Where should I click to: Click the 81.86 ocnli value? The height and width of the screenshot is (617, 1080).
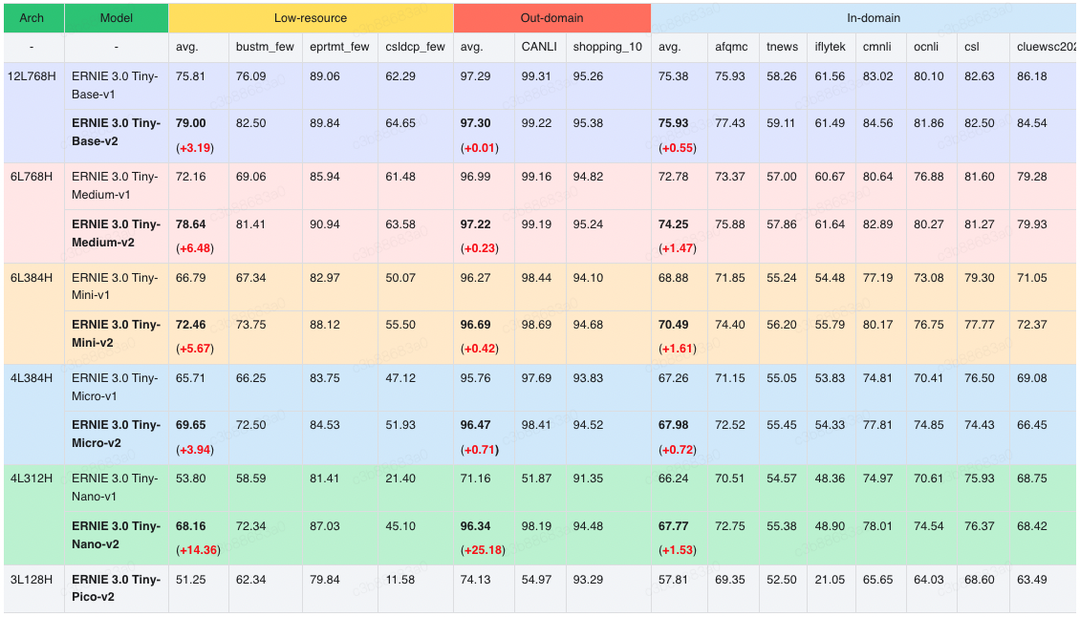click(x=928, y=123)
